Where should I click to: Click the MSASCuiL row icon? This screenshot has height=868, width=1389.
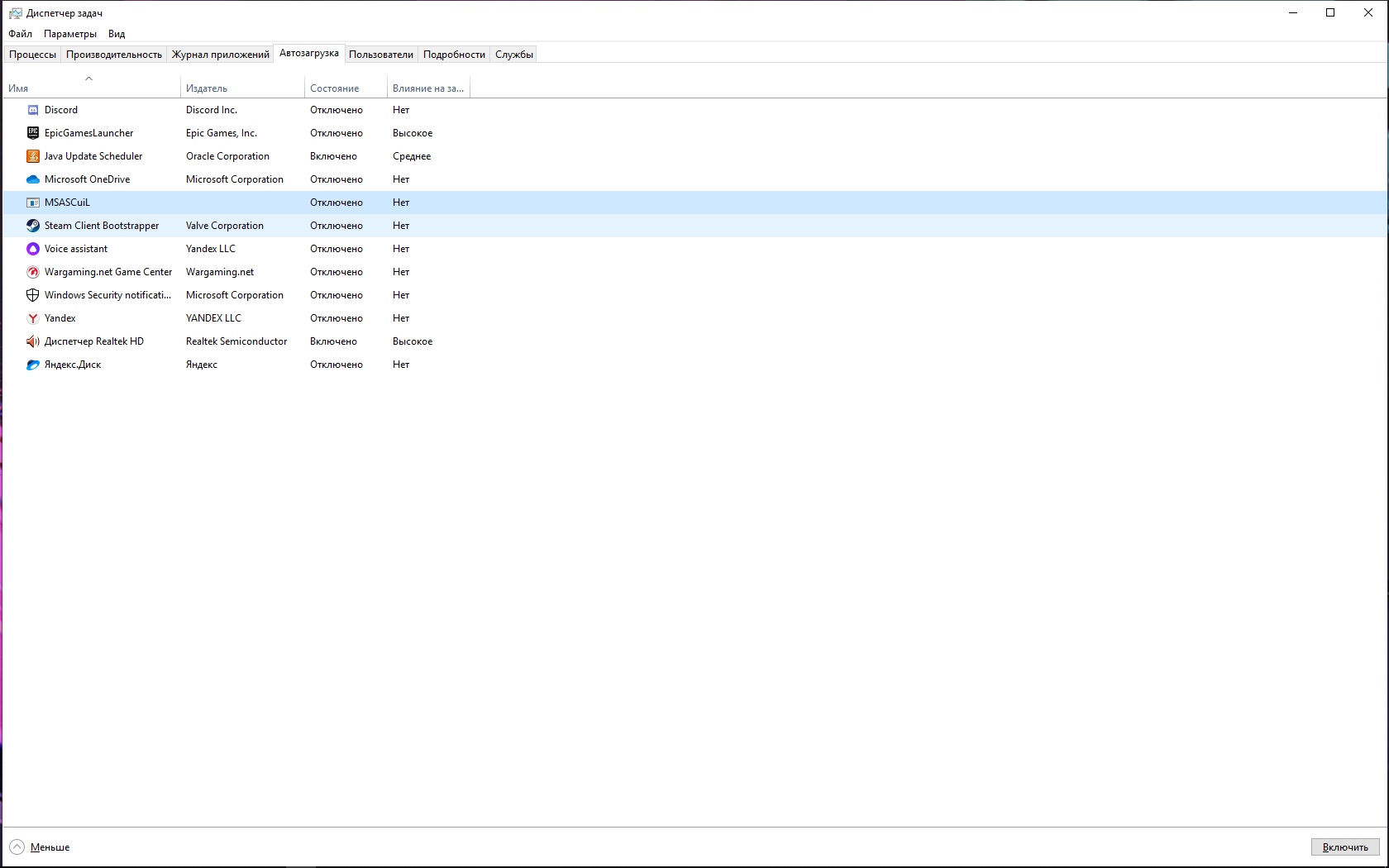click(33, 203)
